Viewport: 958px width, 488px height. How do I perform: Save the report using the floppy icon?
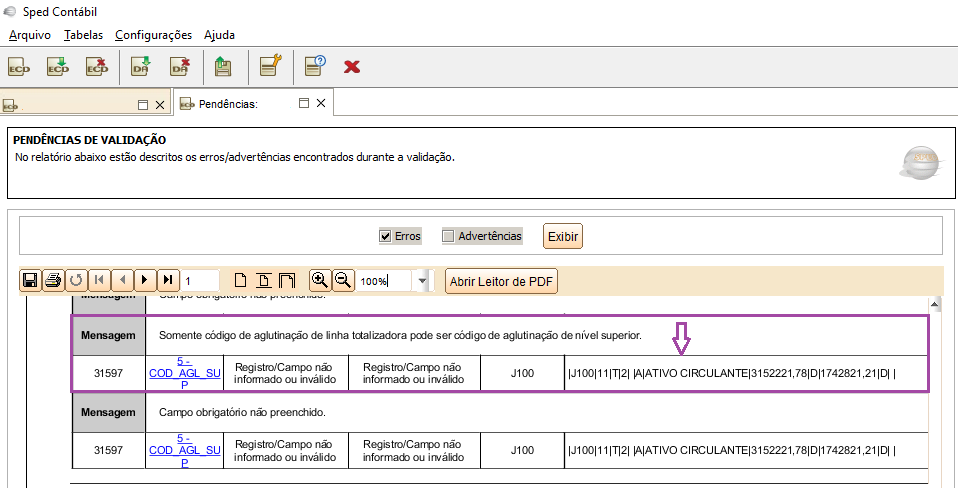(30, 280)
